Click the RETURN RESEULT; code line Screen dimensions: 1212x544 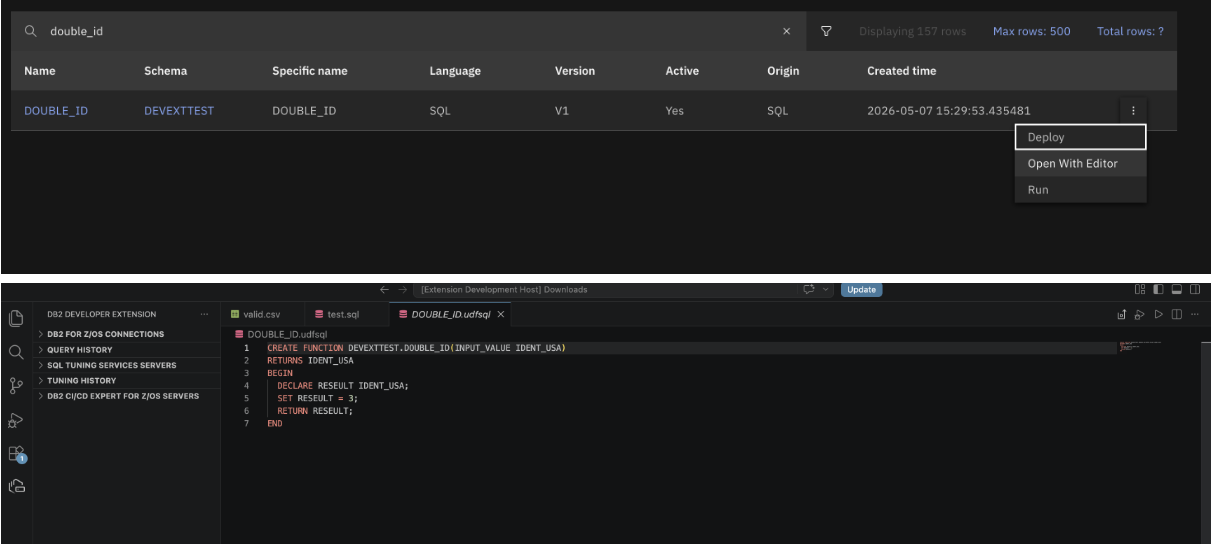[315, 410]
